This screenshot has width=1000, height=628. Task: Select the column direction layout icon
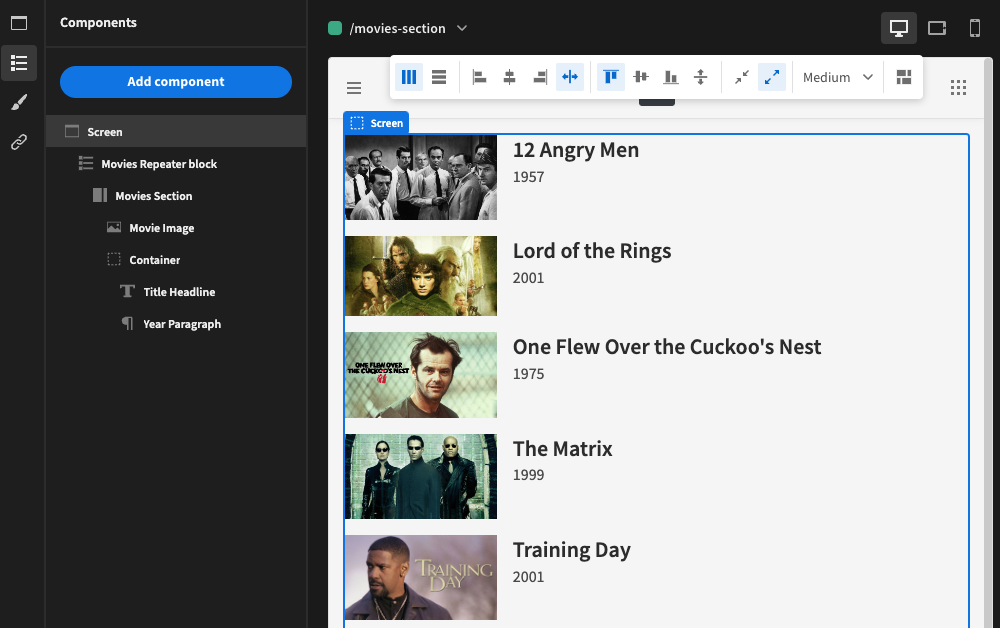click(409, 77)
